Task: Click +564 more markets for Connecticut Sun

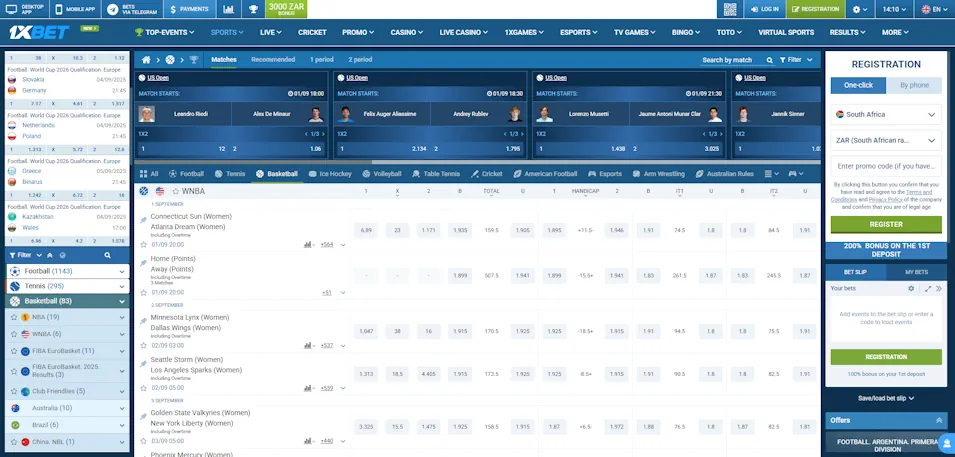Action: 327,244
